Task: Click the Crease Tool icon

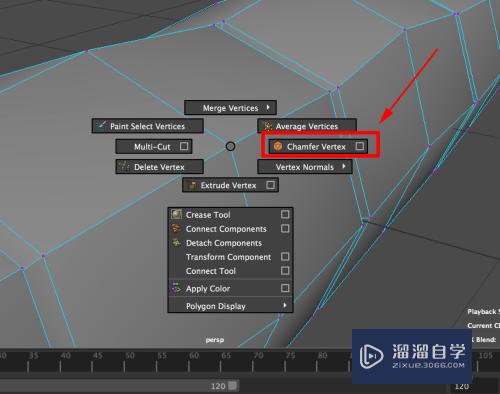Action: click(176, 214)
